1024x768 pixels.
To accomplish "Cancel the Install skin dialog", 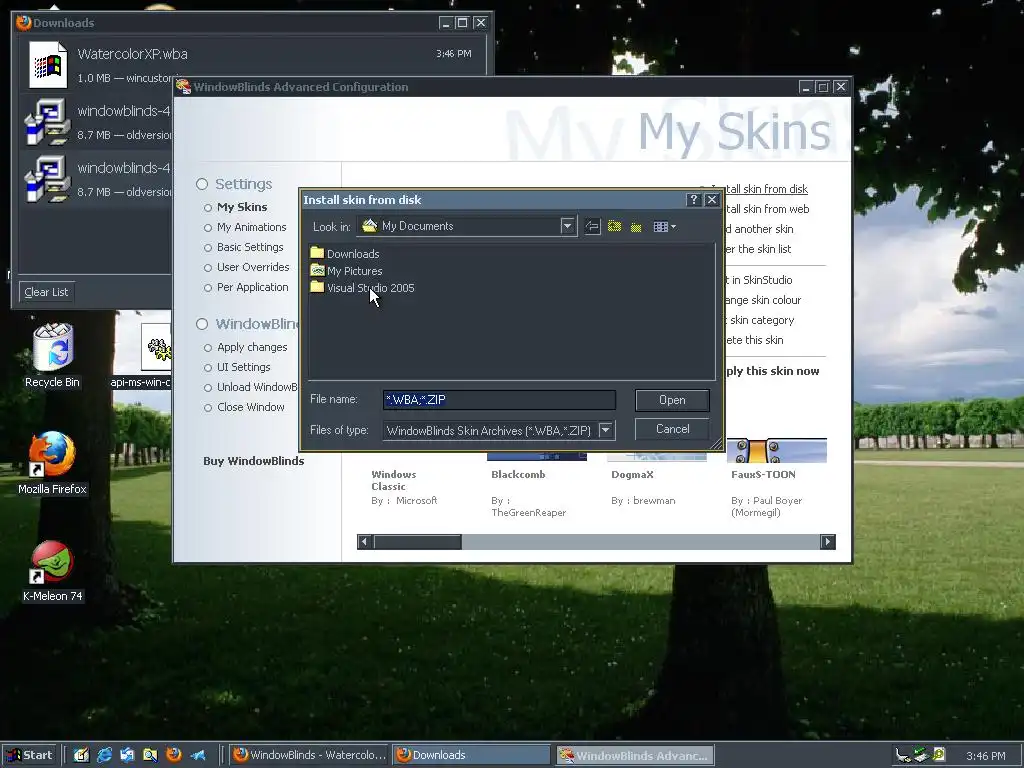I will click(672, 429).
